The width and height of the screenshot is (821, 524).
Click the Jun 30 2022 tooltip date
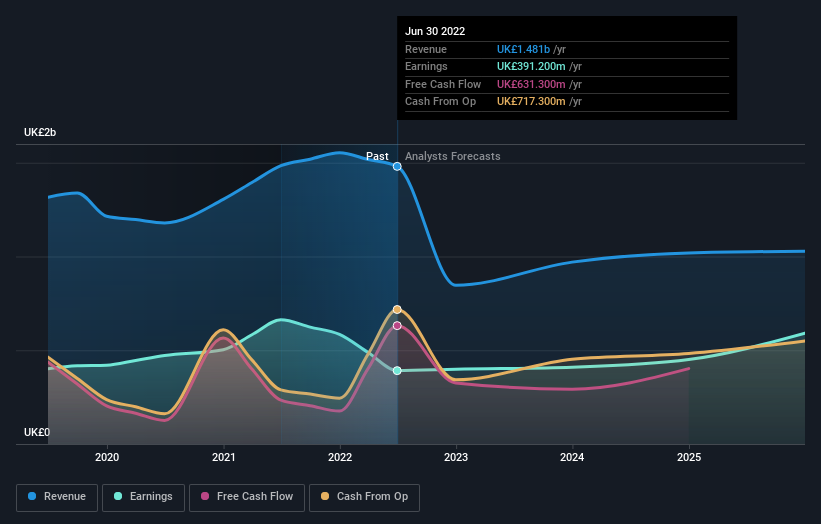(x=435, y=31)
